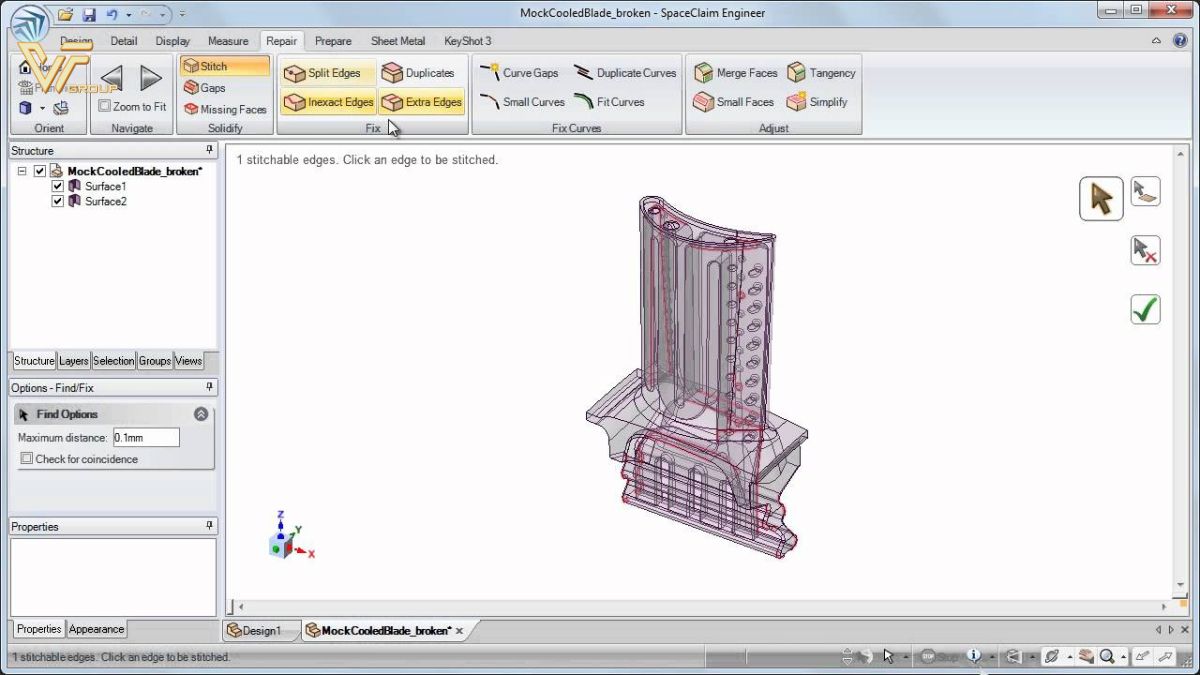
Task: Select the Tangency tool
Action: (x=822, y=73)
